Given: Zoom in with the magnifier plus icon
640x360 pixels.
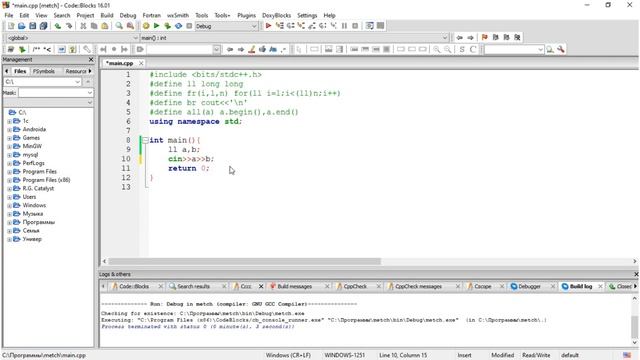Looking at the screenshot, I should pyautogui.click(x=437, y=49).
